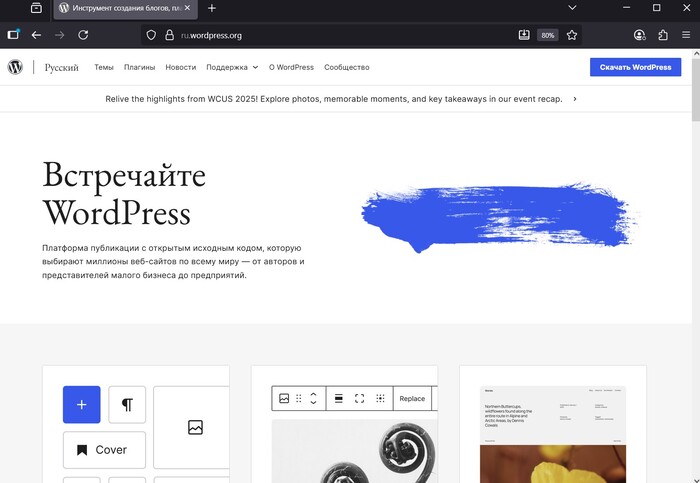Open Плагины in the navigation menu
The image size is (700, 483).
click(x=139, y=67)
